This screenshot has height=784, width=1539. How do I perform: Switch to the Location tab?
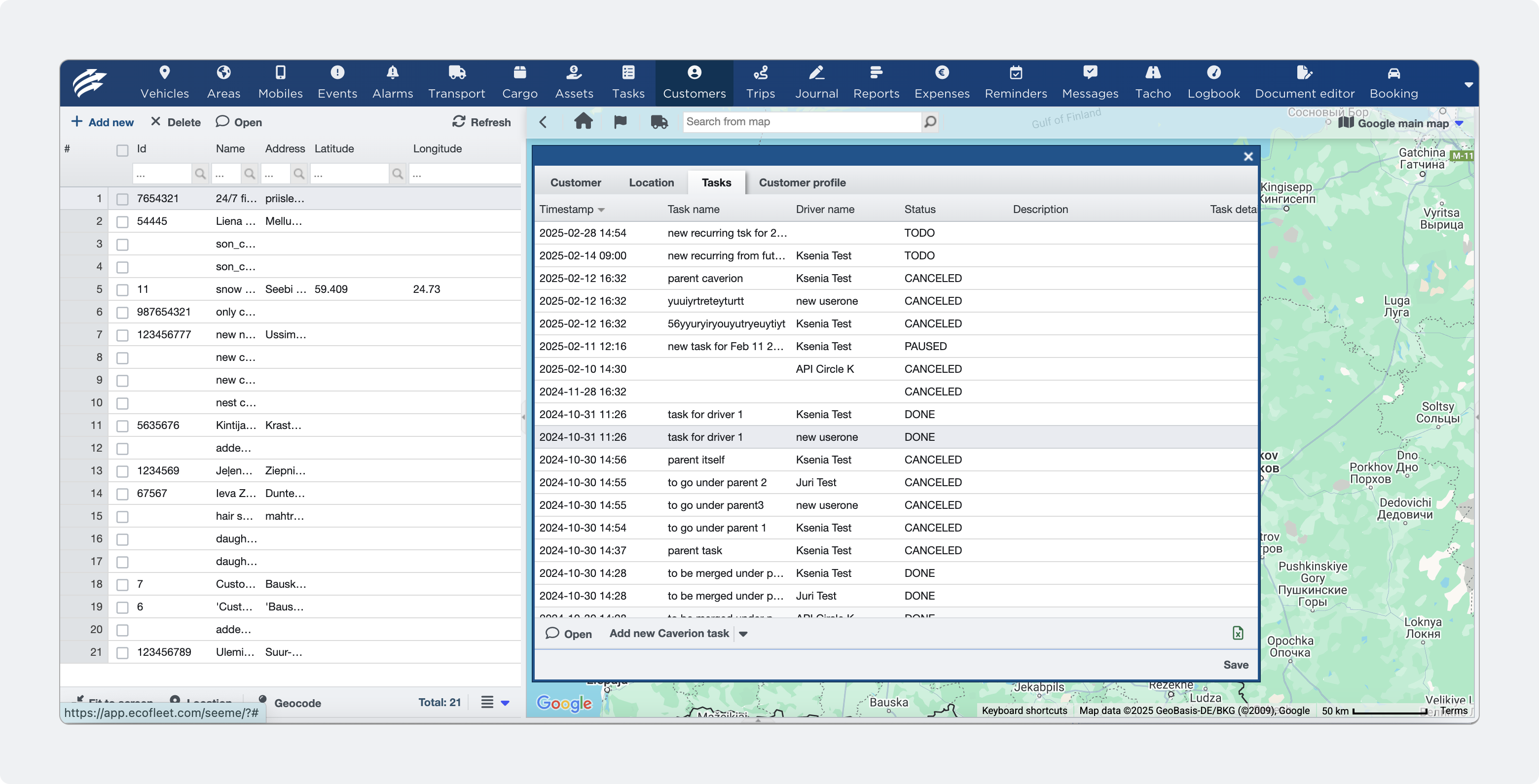651,183
